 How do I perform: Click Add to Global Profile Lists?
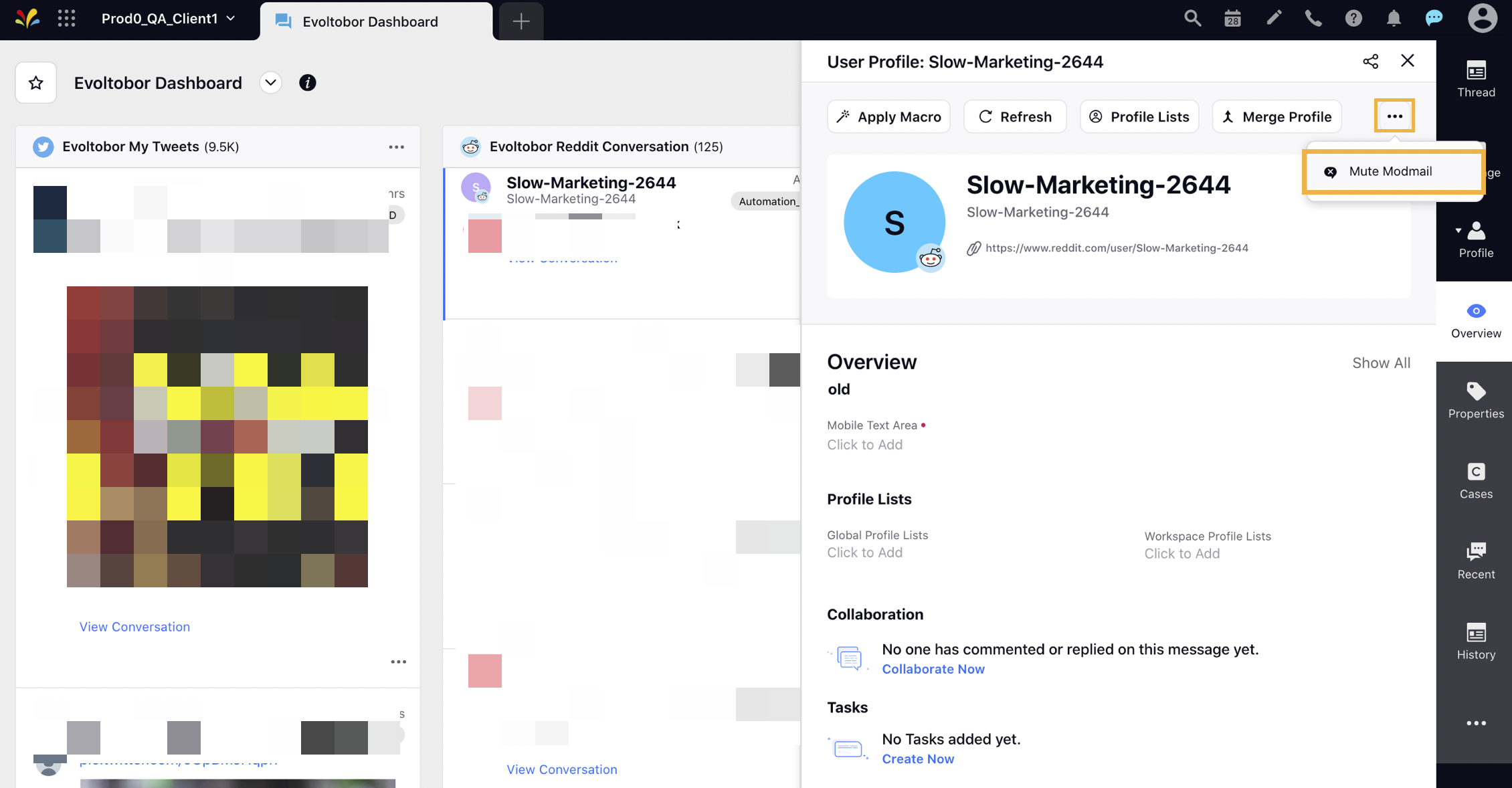coord(866,553)
